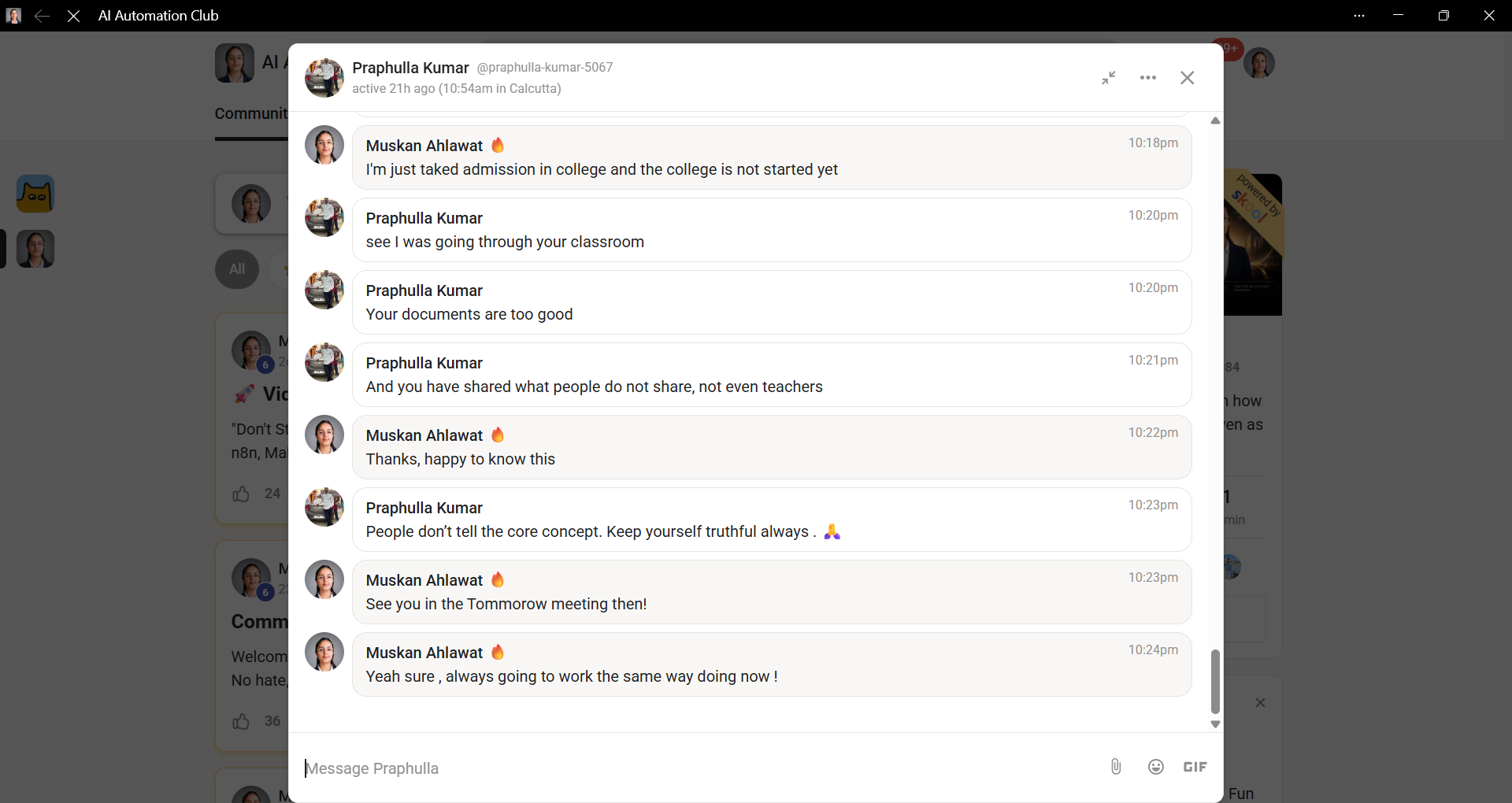Image resolution: width=1512 pixels, height=803 pixels.
Task: Close the Praphulla Kumar chat window
Action: (x=1188, y=78)
